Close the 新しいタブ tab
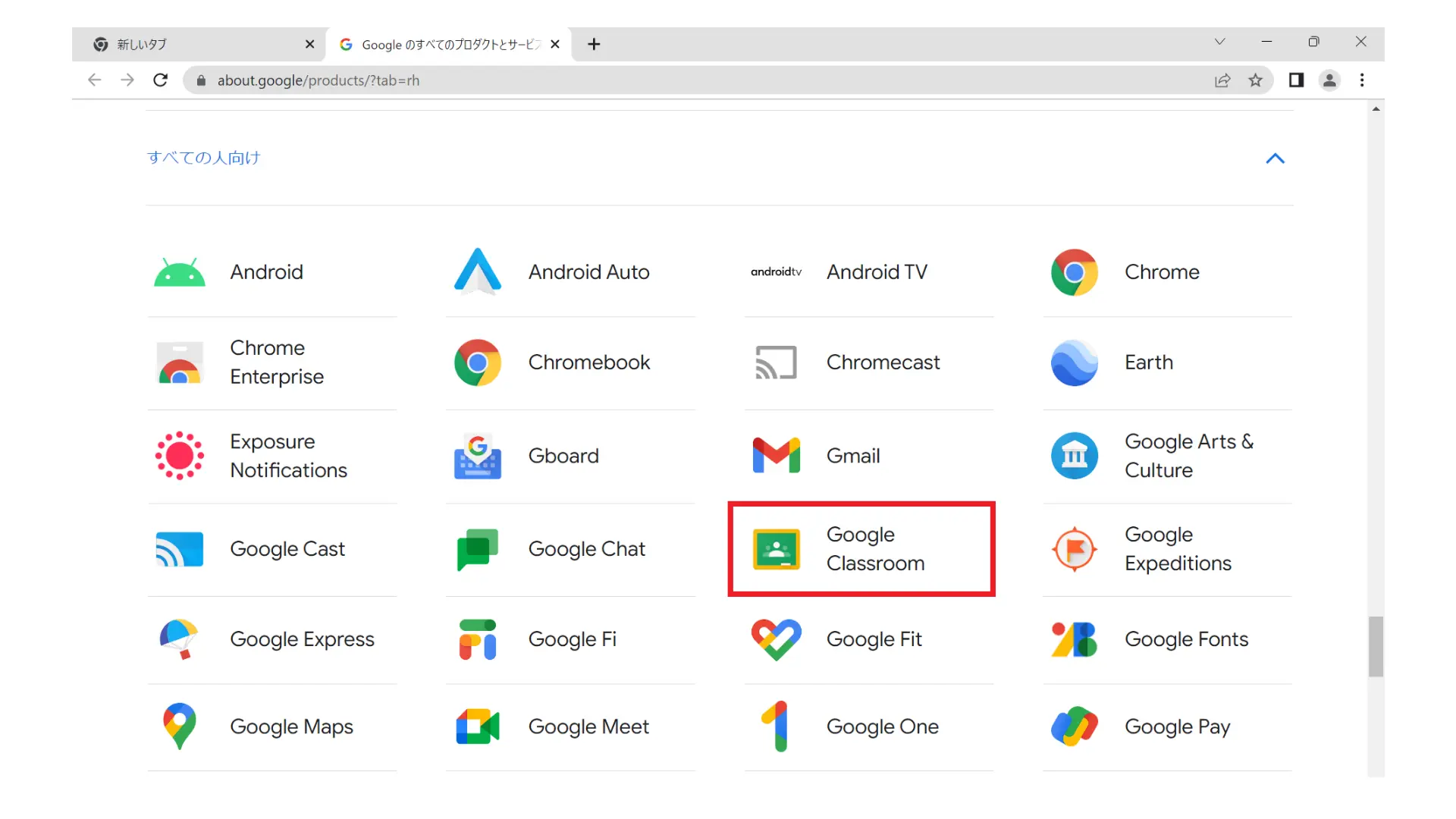The width and height of the screenshot is (1456, 819). pyautogui.click(x=309, y=45)
